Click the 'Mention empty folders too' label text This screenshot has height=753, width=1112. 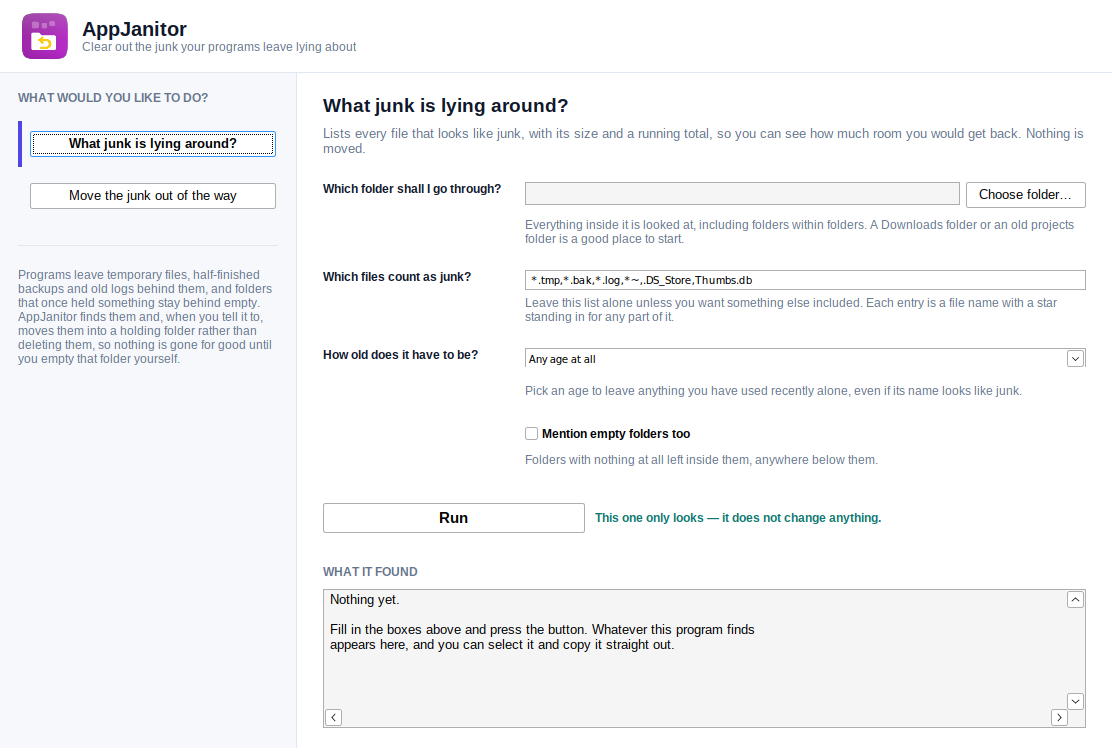tap(616, 434)
